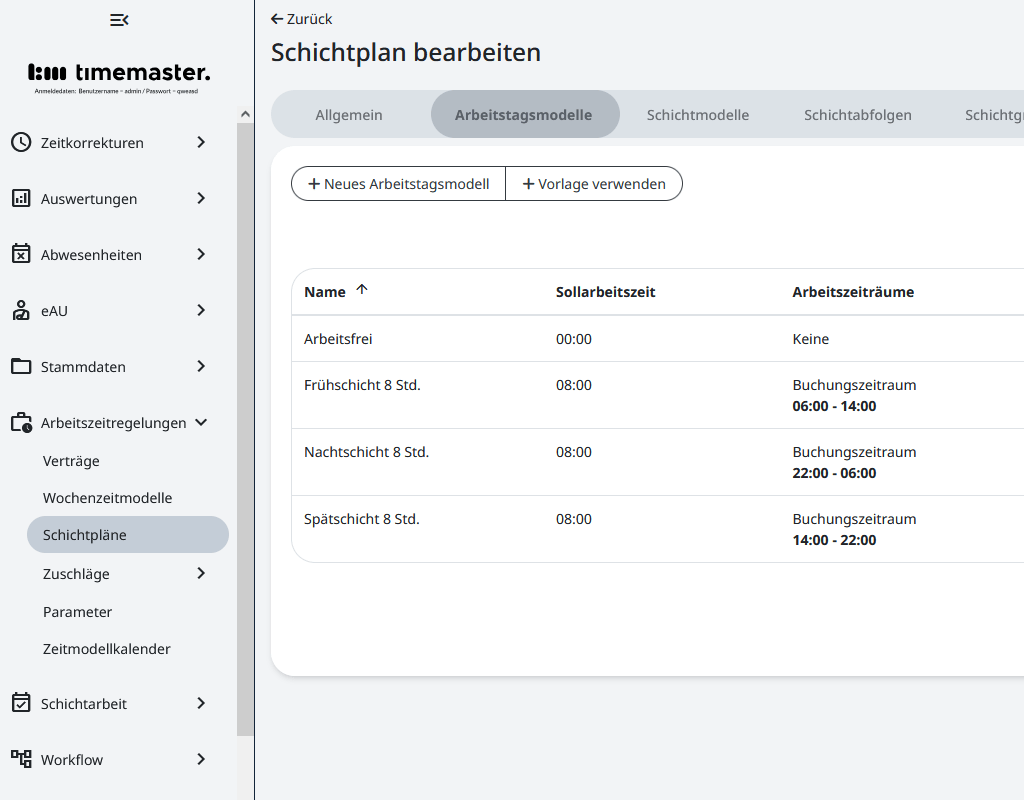Expand the Auswertungen submenu chevron
Image resolution: width=1024 pixels, height=800 pixels.
pyautogui.click(x=201, y=198)
